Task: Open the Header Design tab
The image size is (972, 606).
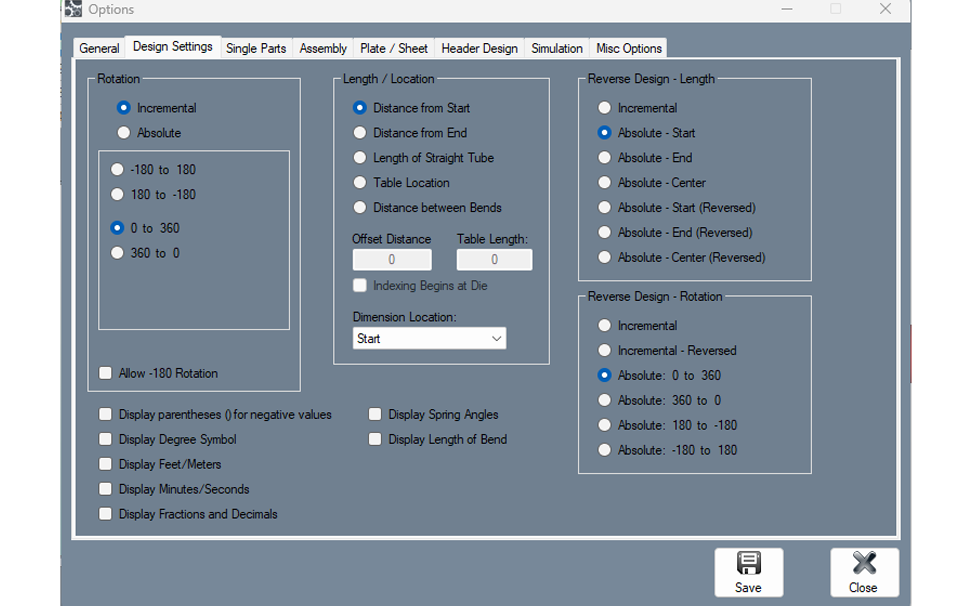Action: pyautogui.click(x=479, y=48)
